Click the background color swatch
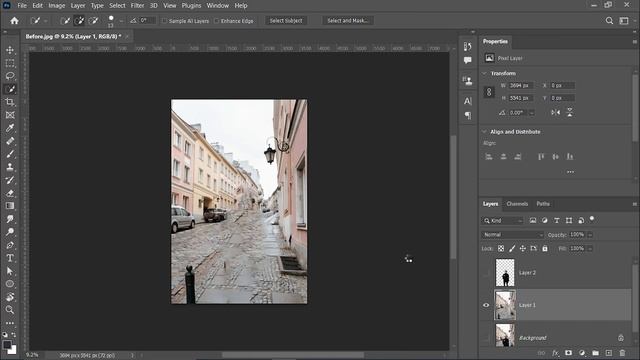This screenshot has width=640, height=360. [x=13, y=350]
